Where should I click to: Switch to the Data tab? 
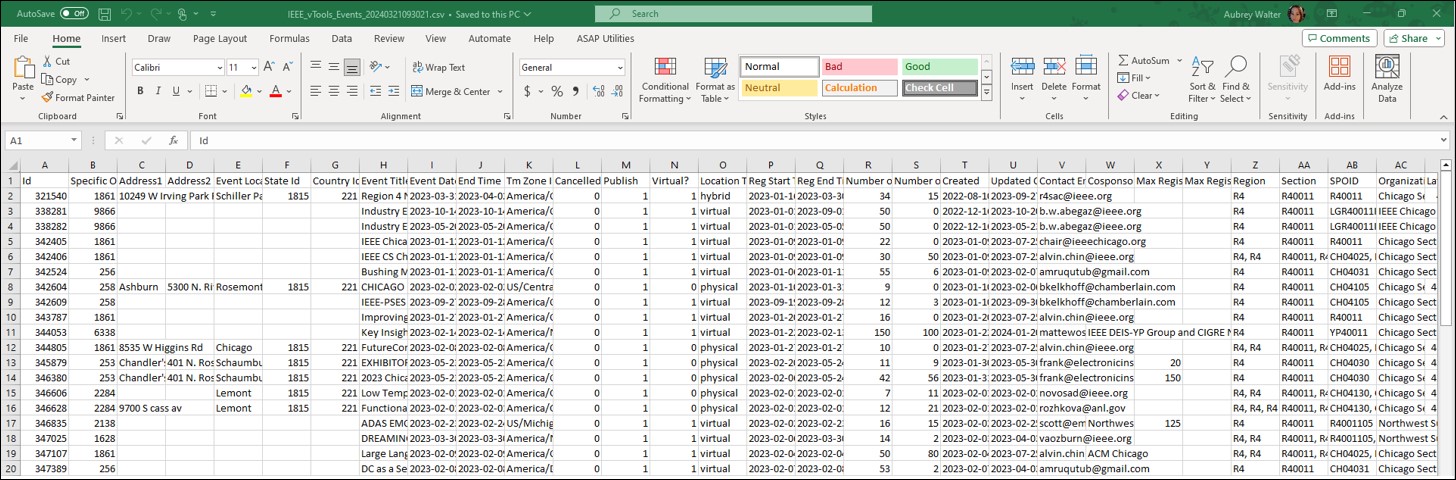point(342,39)
